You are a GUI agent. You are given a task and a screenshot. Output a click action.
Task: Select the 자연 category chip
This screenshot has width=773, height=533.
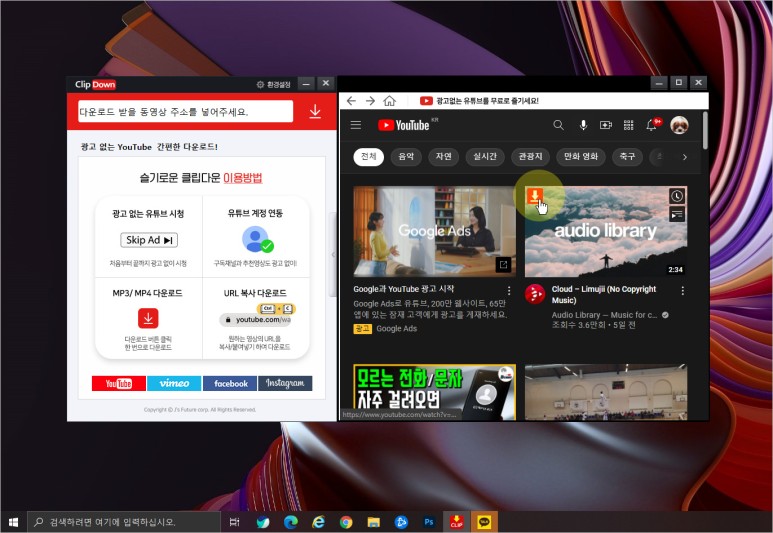[x=444, y=157]
